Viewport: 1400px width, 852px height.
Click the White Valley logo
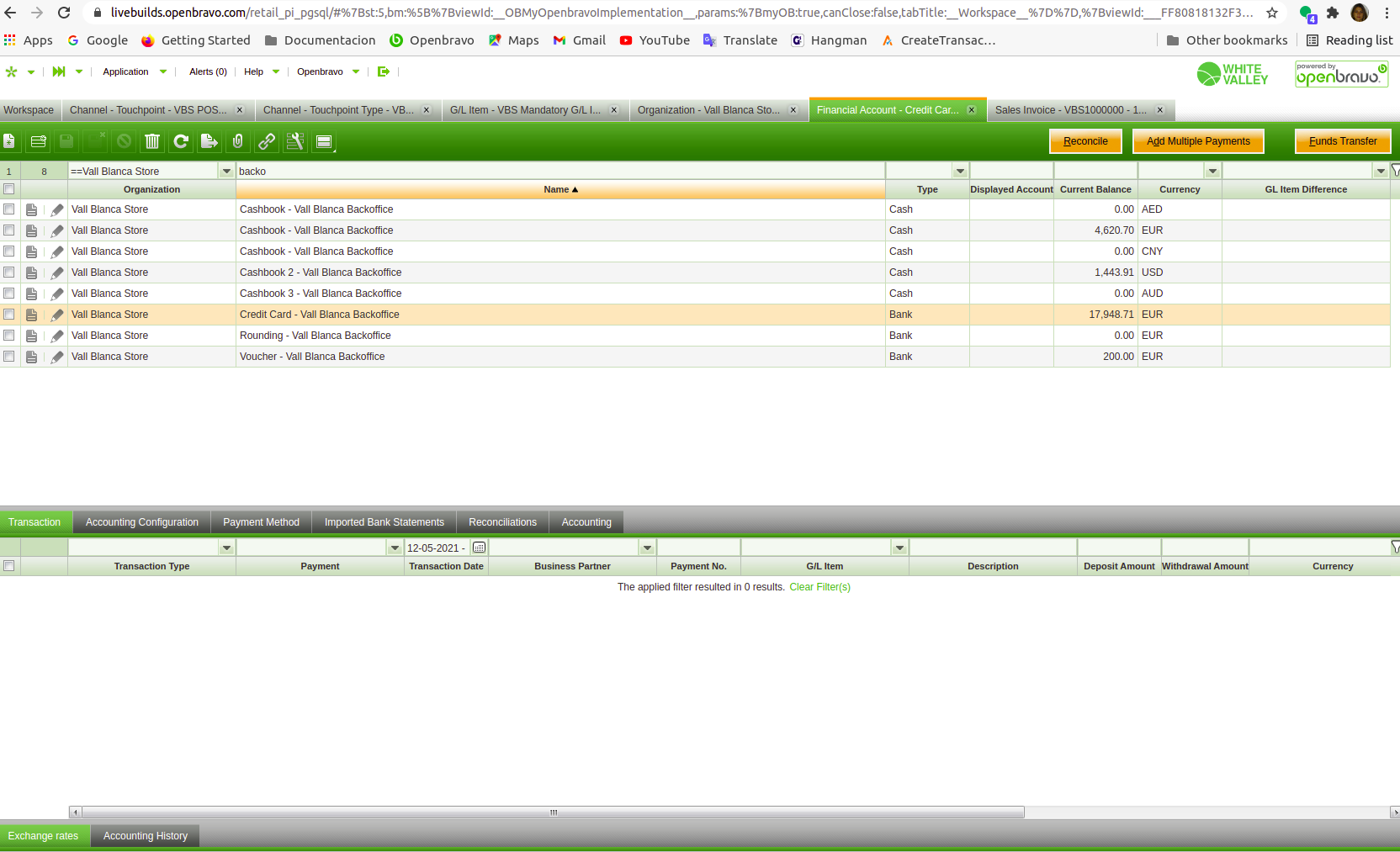click(1233, 74)
